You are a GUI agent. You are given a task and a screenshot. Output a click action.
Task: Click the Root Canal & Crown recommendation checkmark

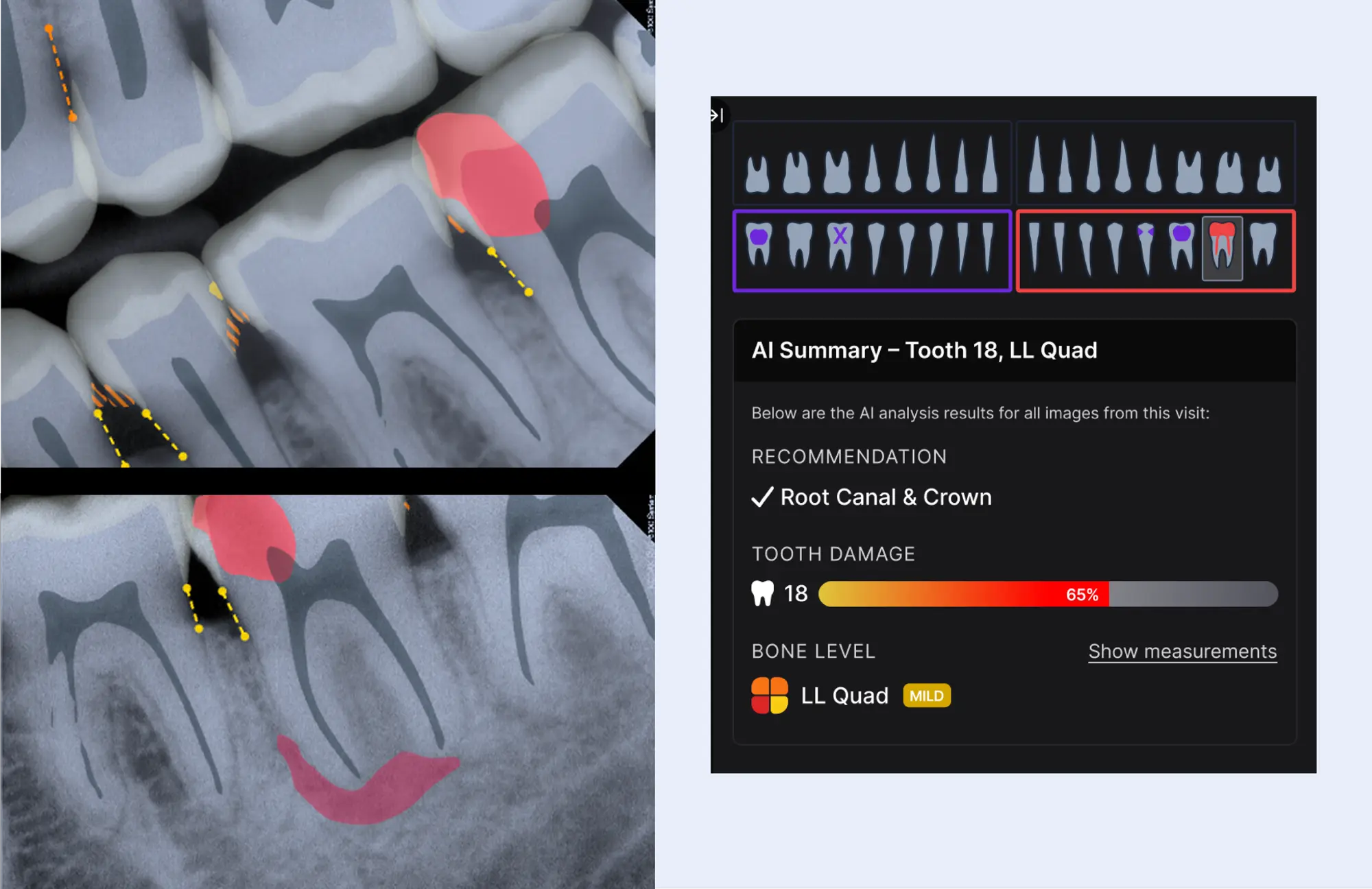pyautogui.click(x=762, y=497)
